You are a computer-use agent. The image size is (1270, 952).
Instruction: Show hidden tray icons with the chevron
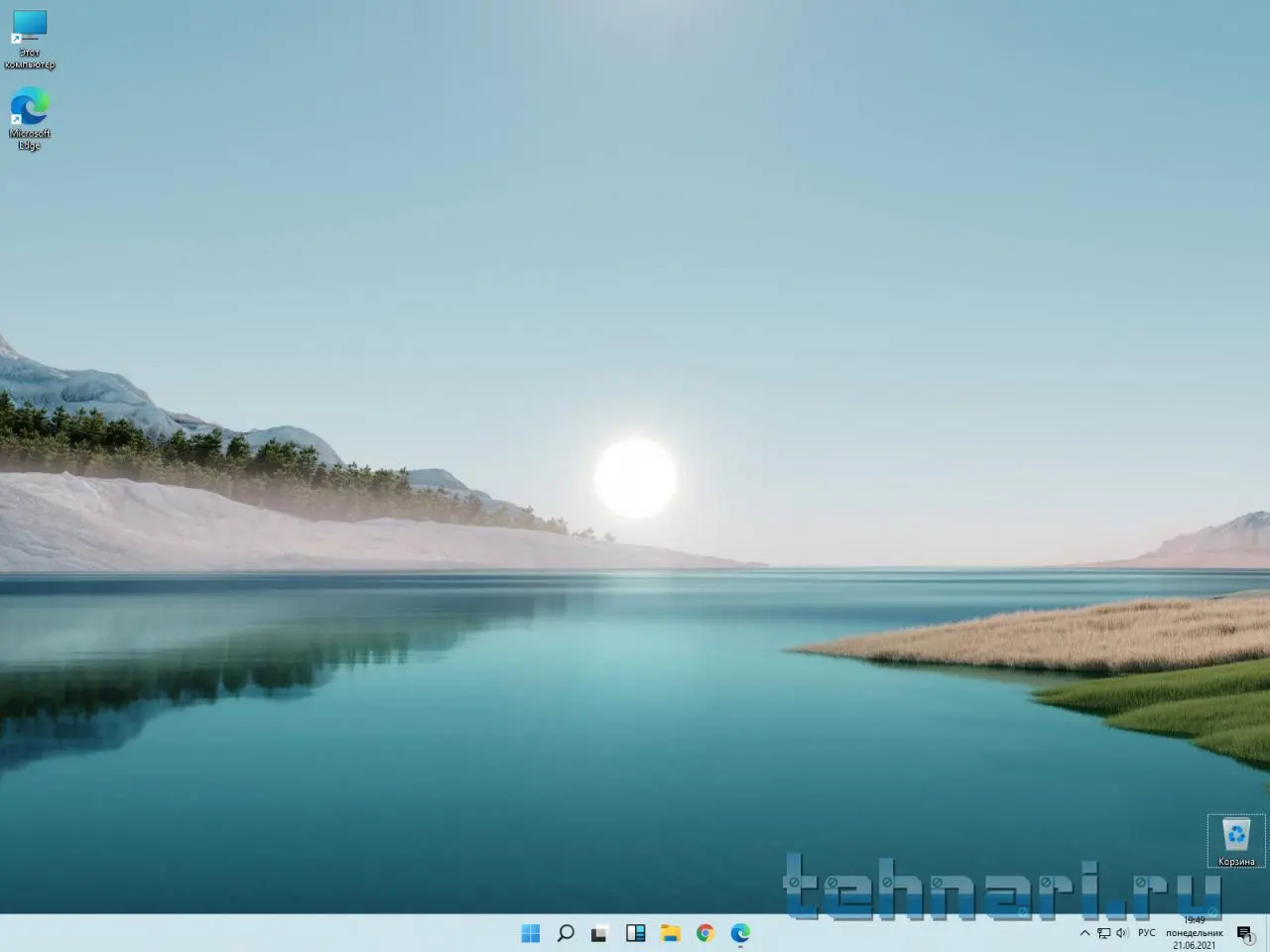click(1084, 933)
